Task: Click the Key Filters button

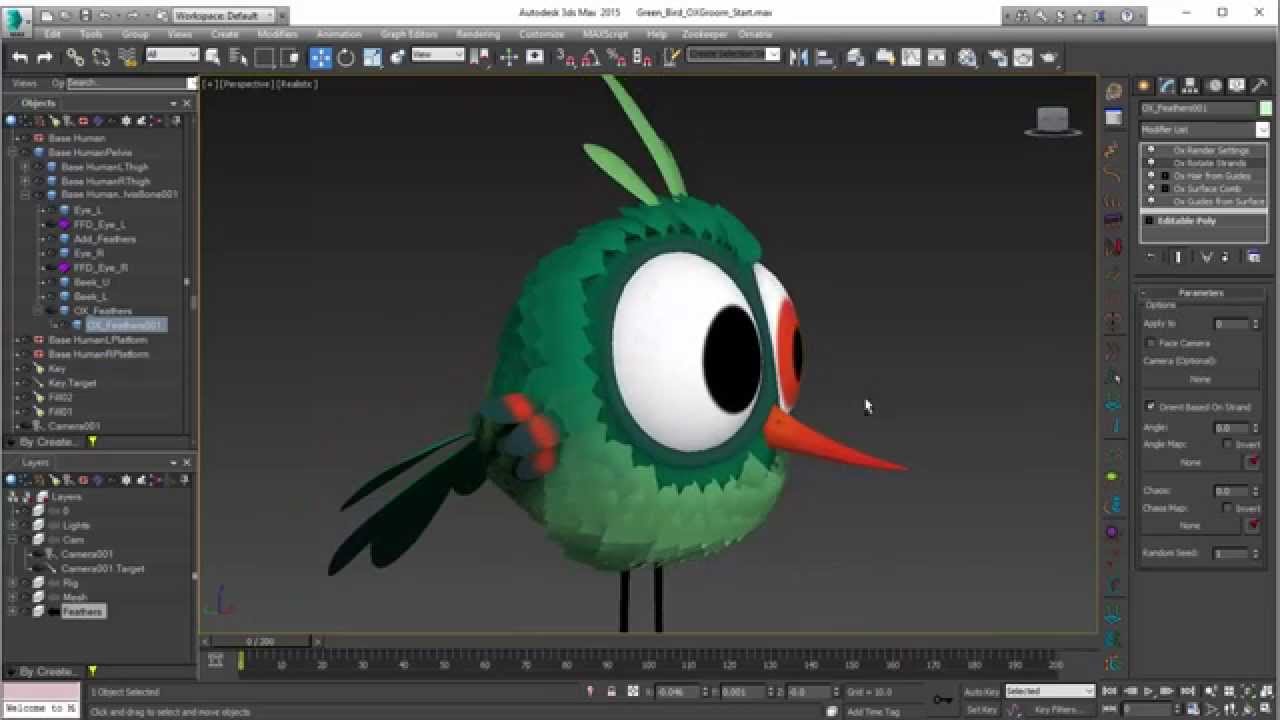Action: coord(1059,710)
